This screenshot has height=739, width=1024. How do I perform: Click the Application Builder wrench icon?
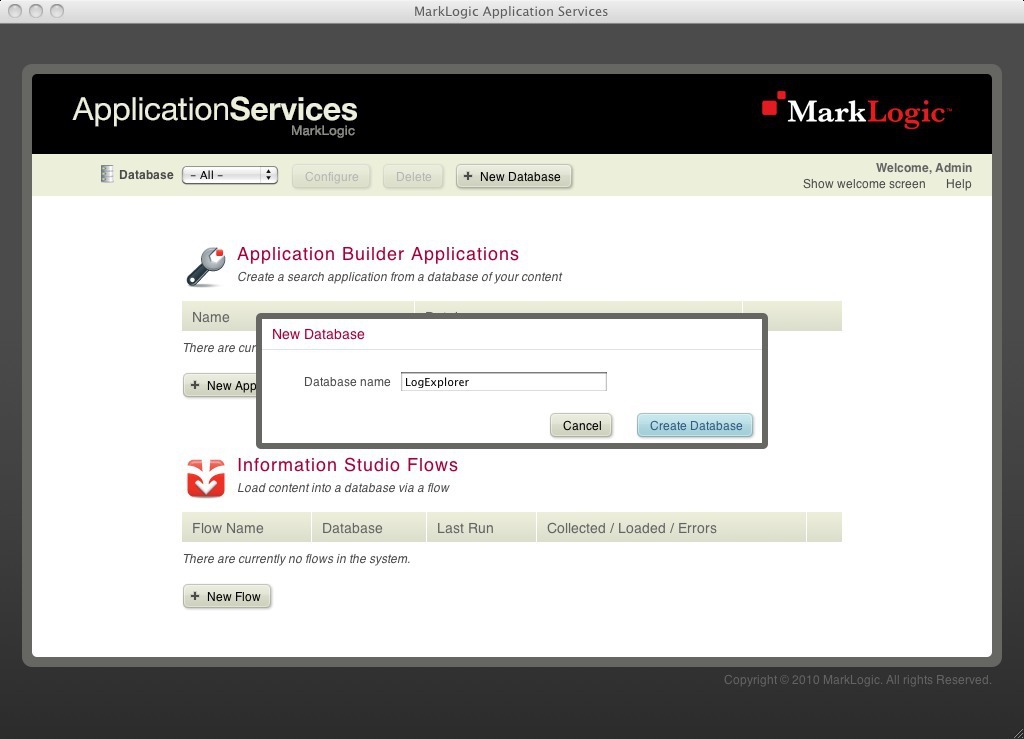pyautogui.click(x=206, y=266)
